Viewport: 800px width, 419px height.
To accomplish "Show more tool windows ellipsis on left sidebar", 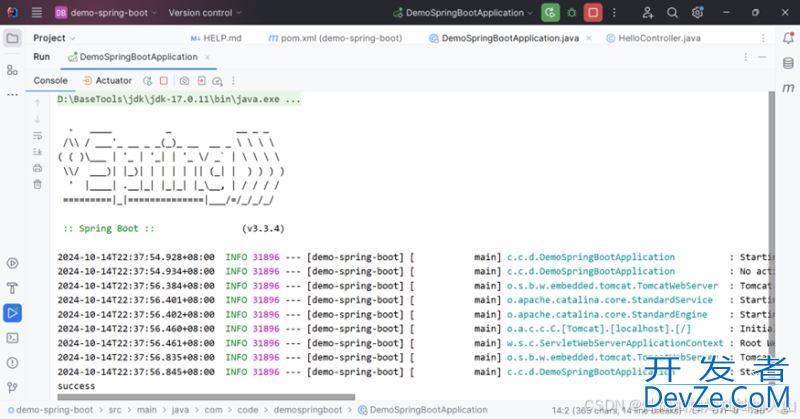I will click(x=12, y=95).
